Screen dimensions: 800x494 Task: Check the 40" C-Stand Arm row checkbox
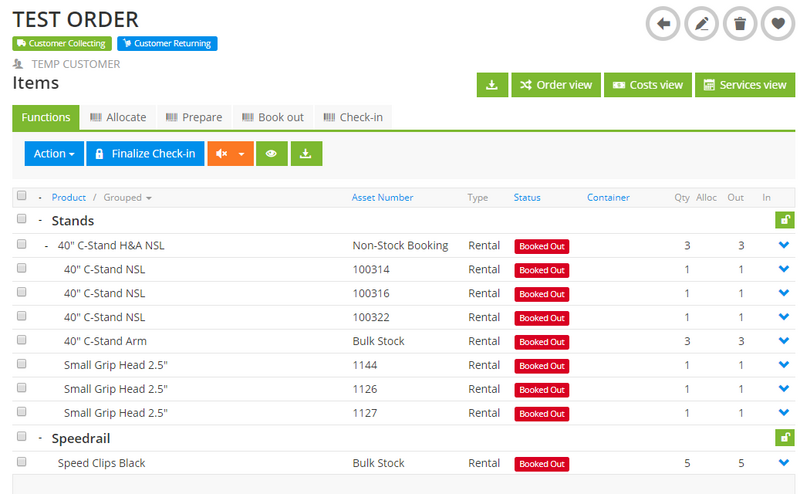pos(22,341)
